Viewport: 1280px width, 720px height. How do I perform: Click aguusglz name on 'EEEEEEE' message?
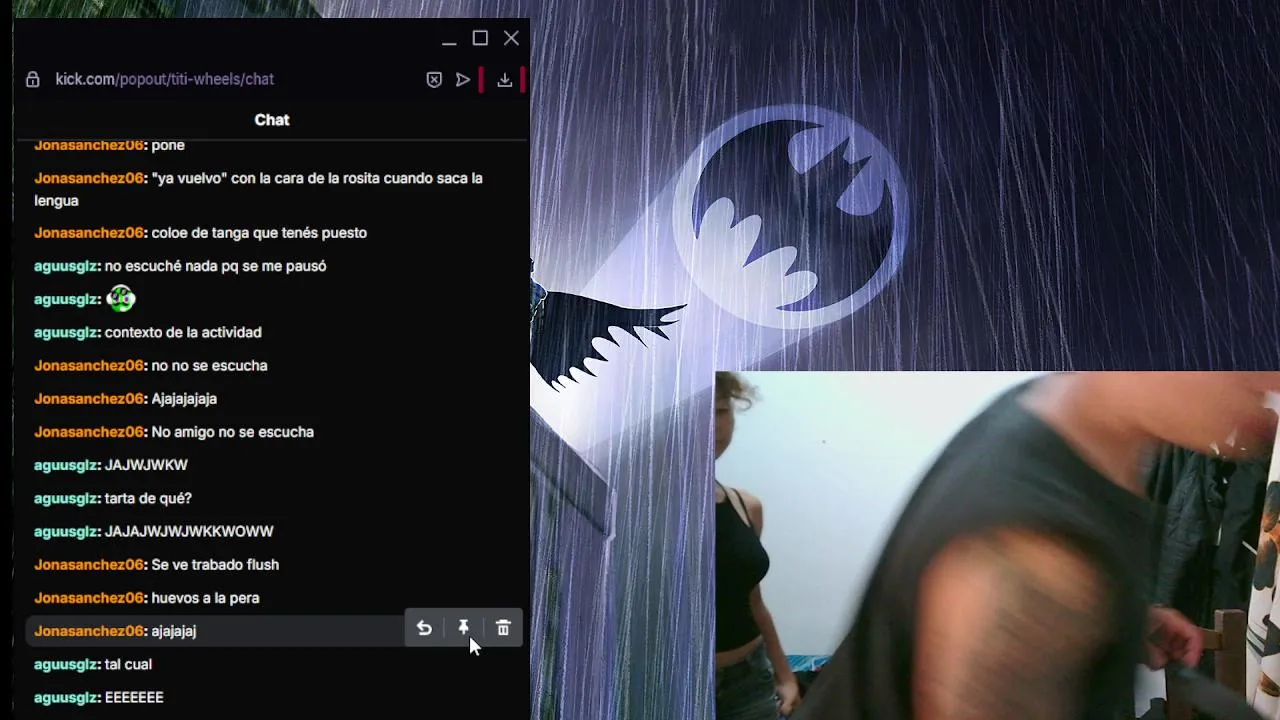tap(67, 697)
